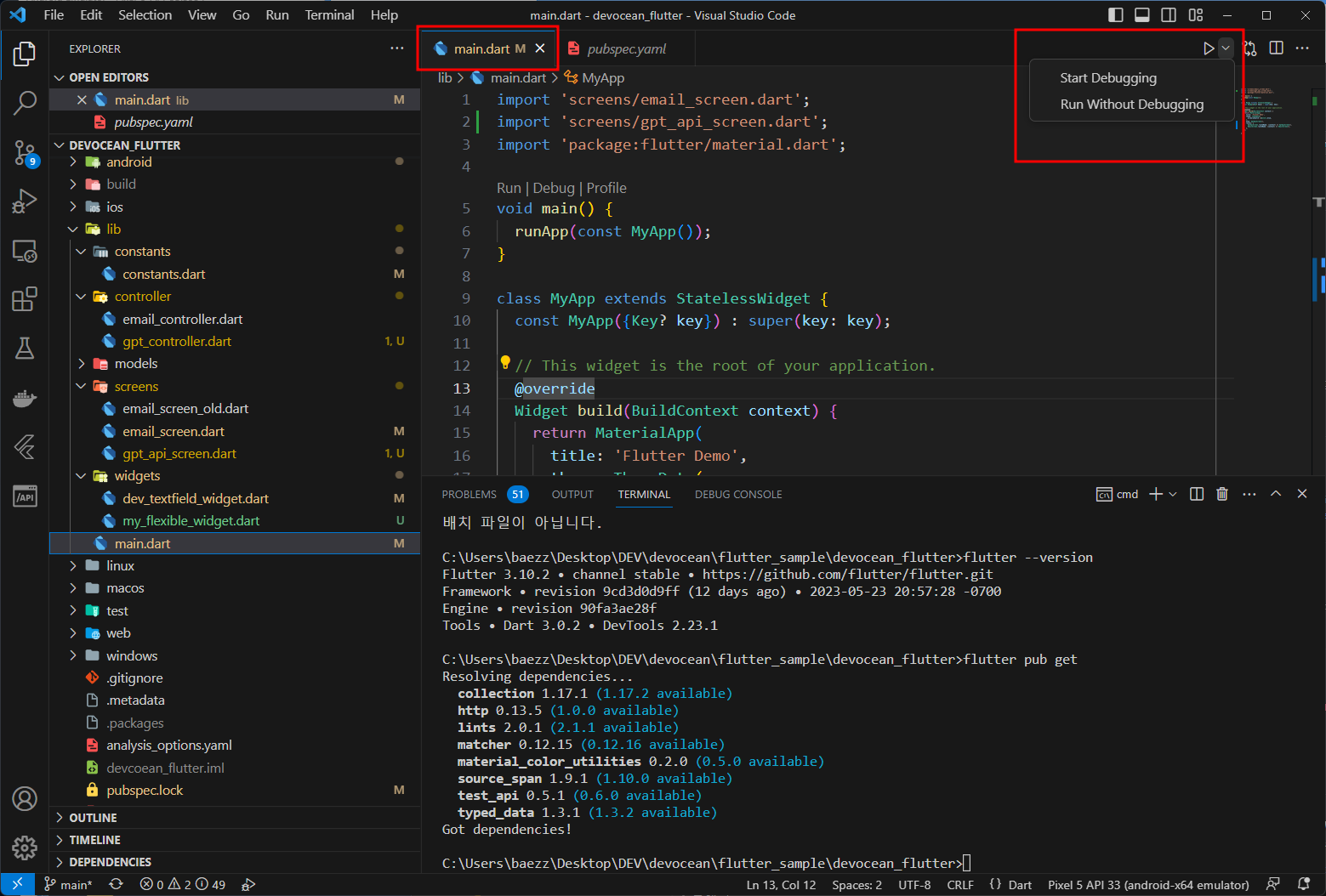
Task: Split the editor to the right
Action: click(1276, 48)
